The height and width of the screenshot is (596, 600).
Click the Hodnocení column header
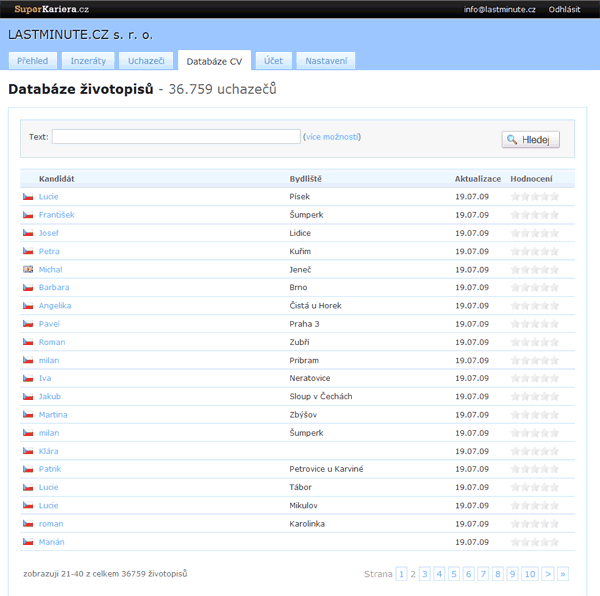click(532, 179)
